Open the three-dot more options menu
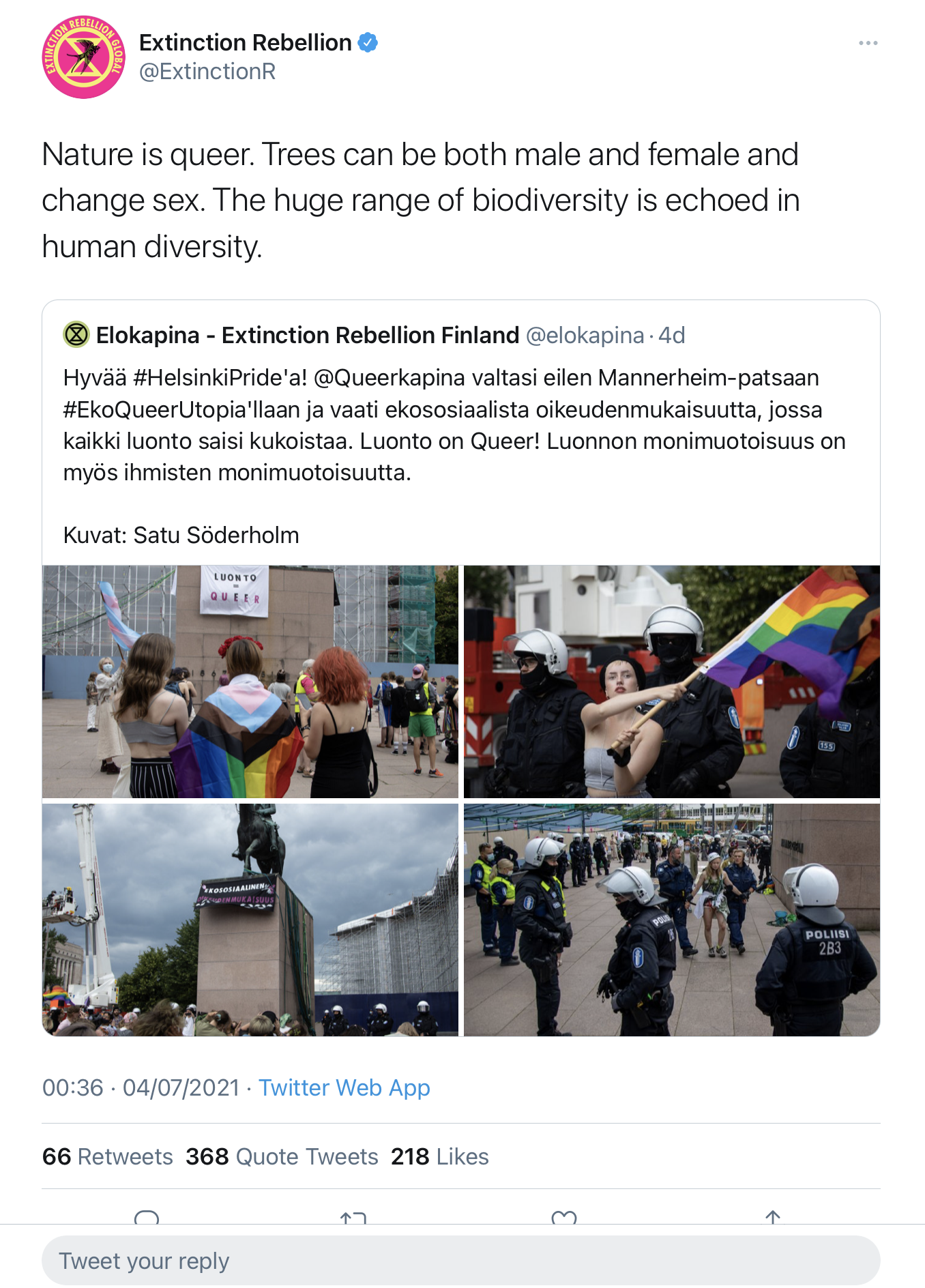The image size is (925, 1288). point(868,43)
